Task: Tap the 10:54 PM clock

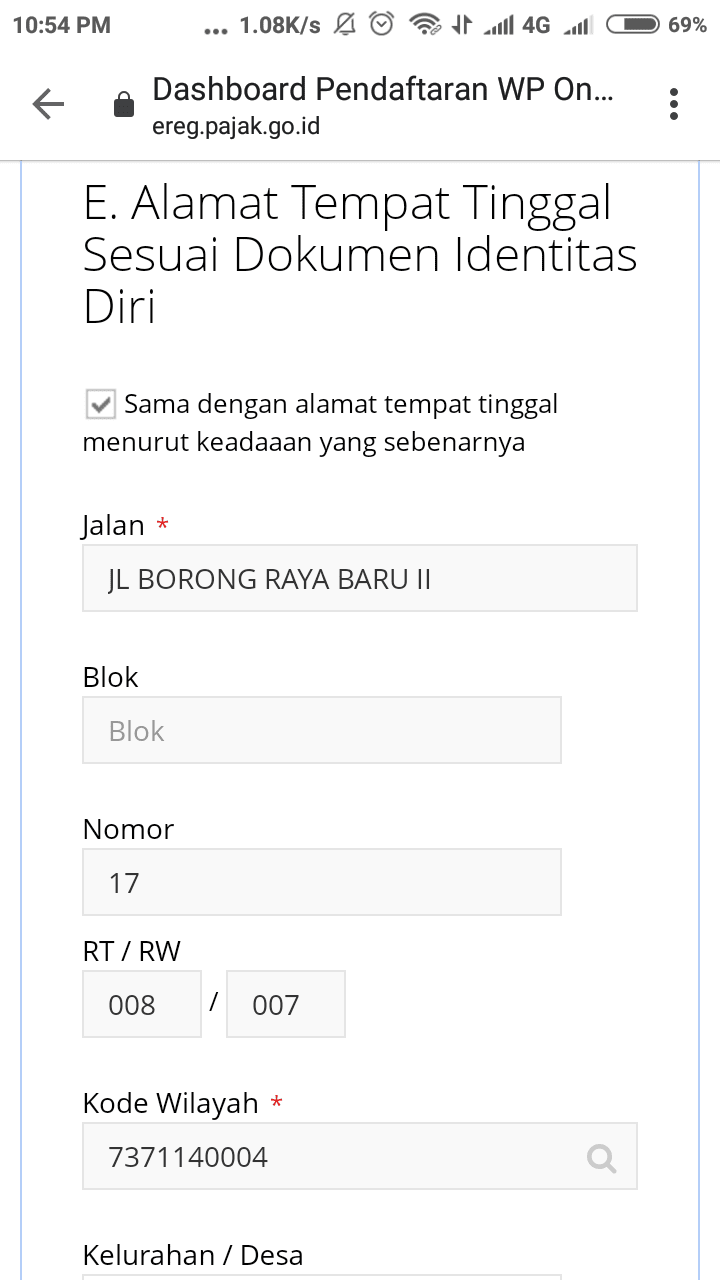Action: [x=62, y=25]
